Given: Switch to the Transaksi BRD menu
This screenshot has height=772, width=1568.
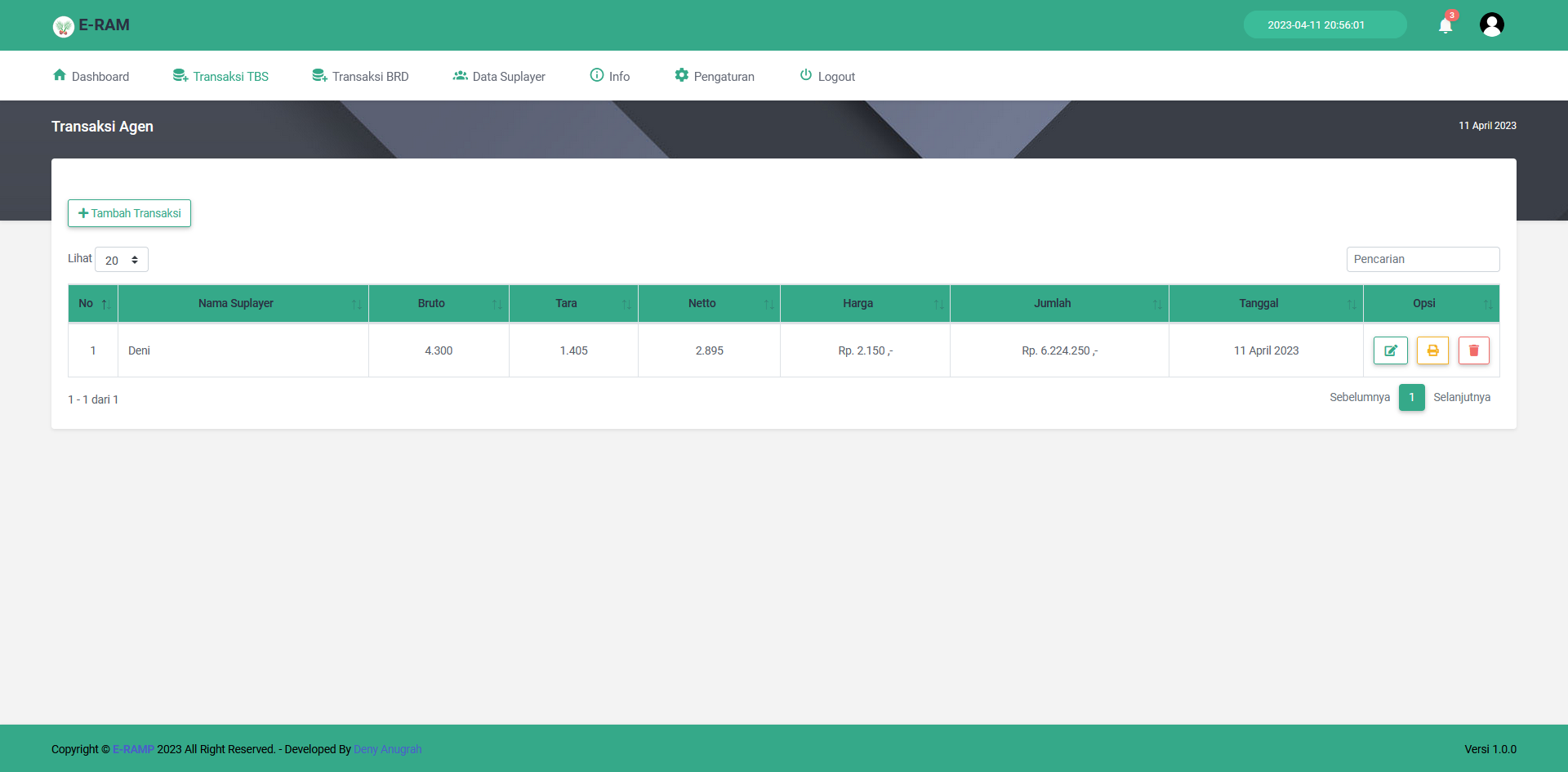Looking at the screenshot, I should (x=370, y=76).
